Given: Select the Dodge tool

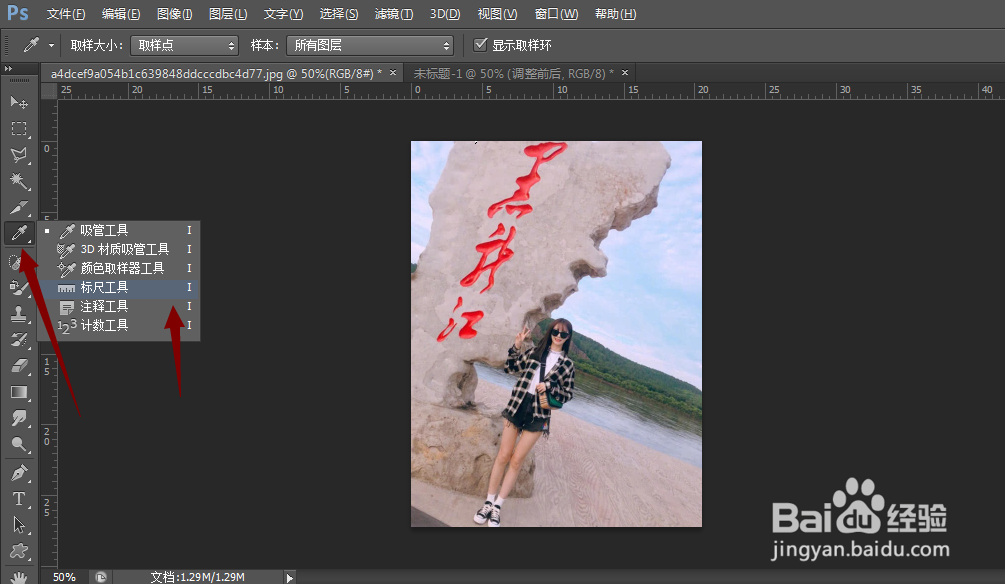Looking at the screenshot, I should [x=19, y=444].
